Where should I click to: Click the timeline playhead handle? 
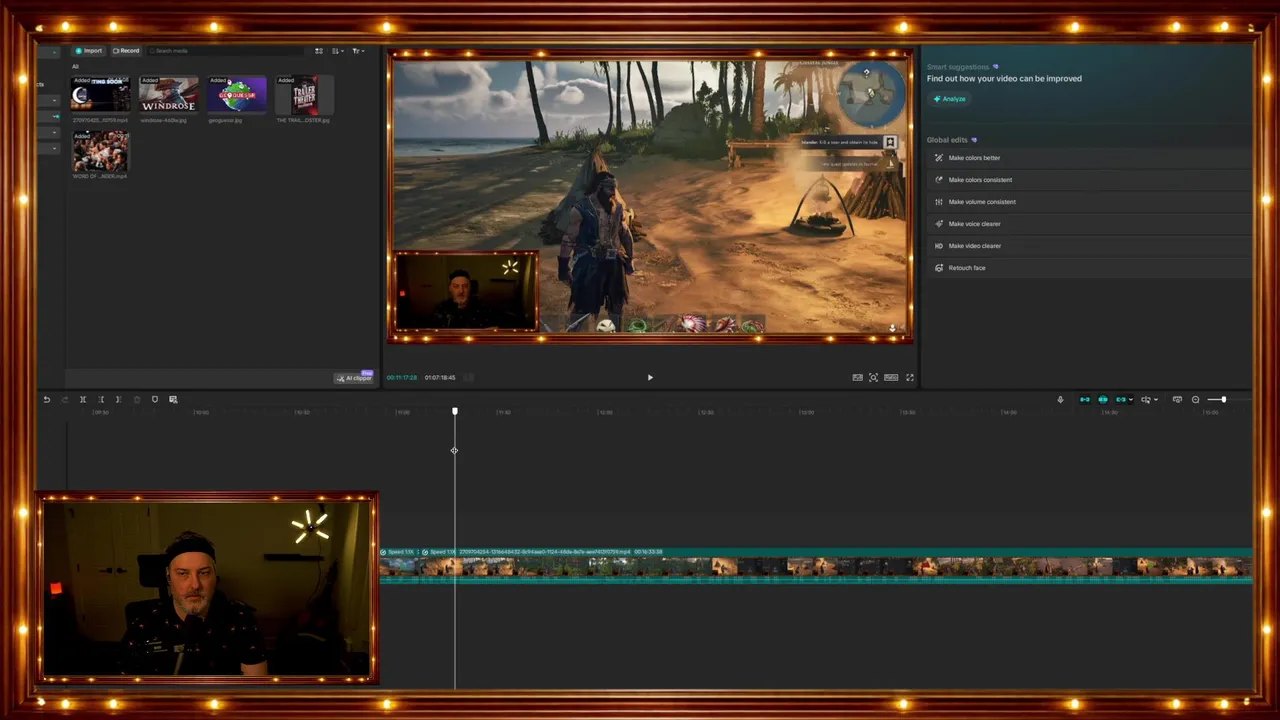coord(455,411)
